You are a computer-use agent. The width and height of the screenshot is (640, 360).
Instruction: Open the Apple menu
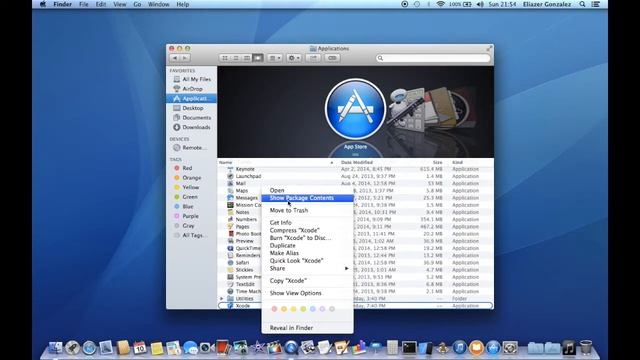[x=43, y=4]
